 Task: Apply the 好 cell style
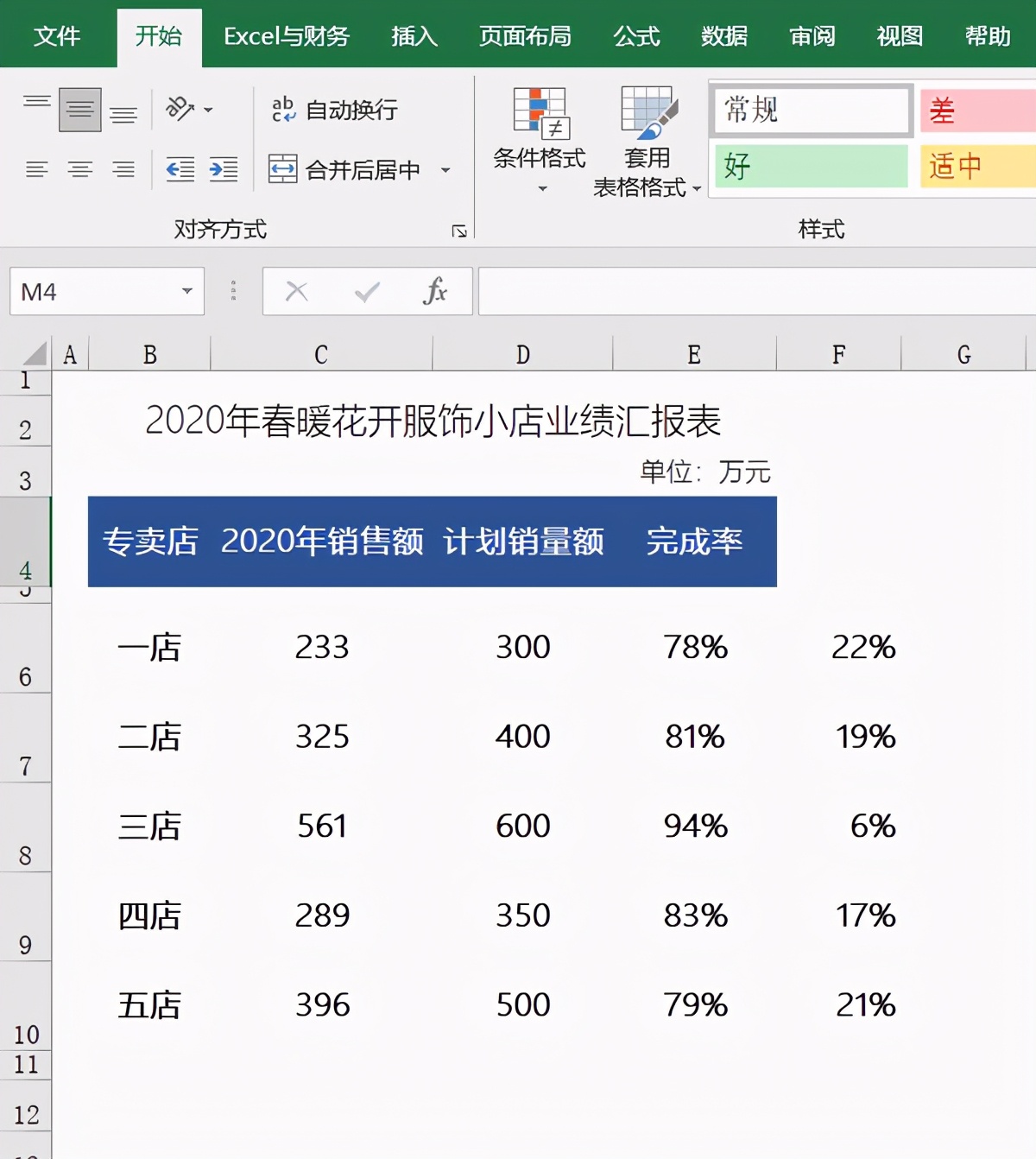[x=810, y=166]
